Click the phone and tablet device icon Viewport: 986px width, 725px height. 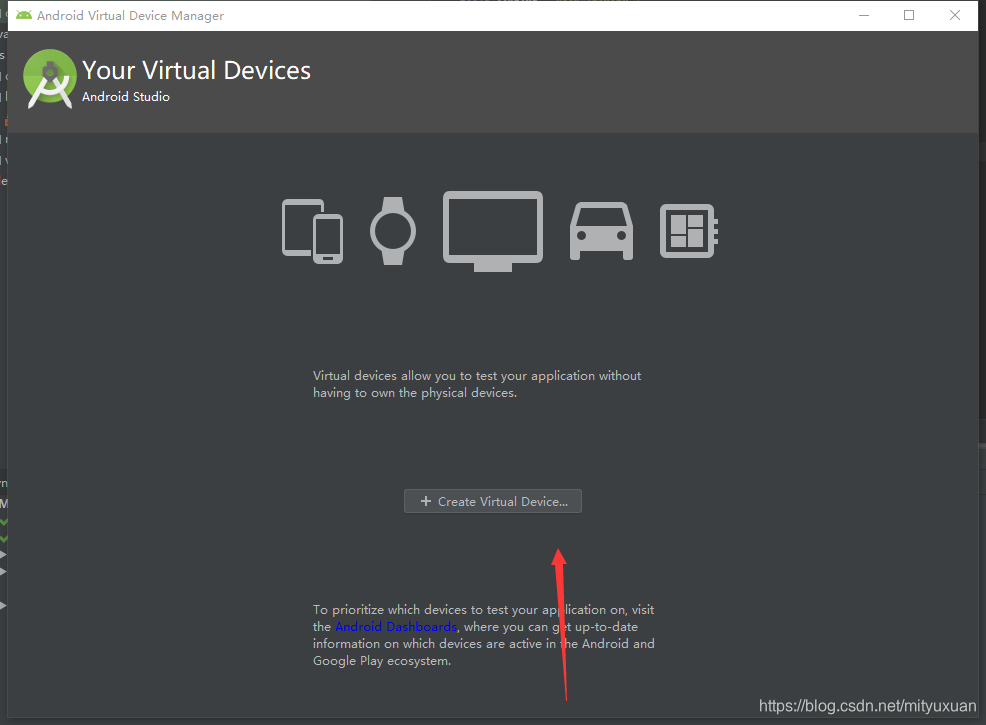(313, 231)
